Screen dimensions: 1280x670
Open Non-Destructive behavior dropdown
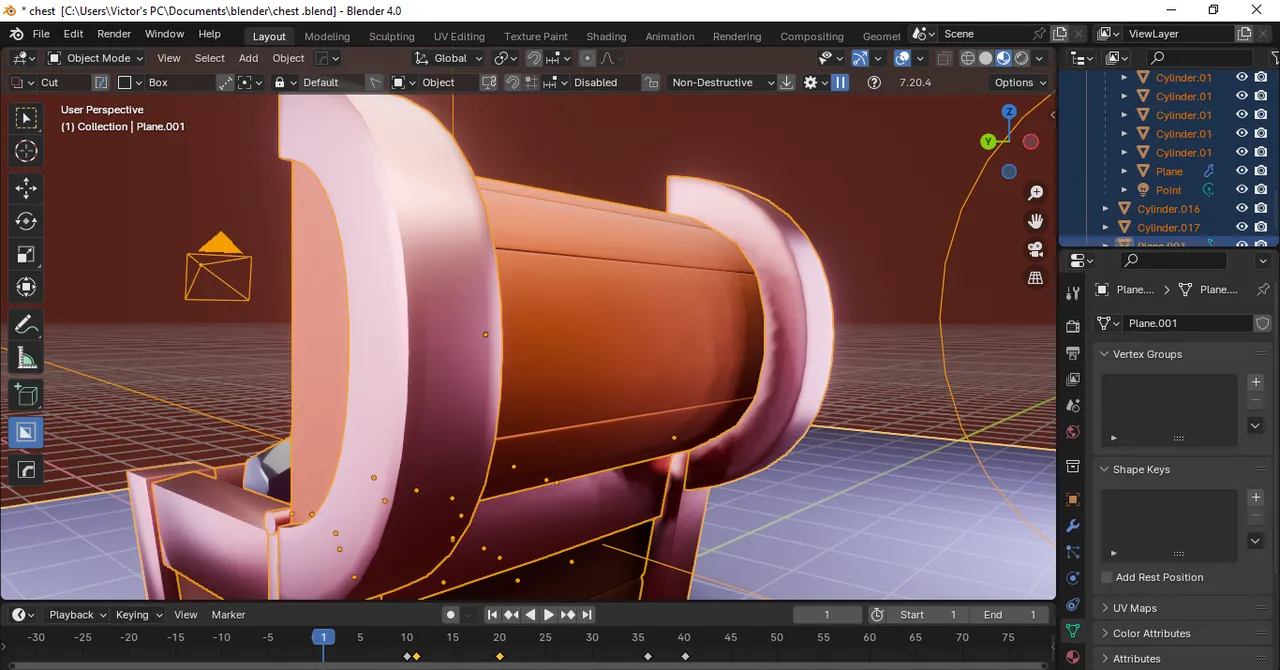click(x=723, y=82)
